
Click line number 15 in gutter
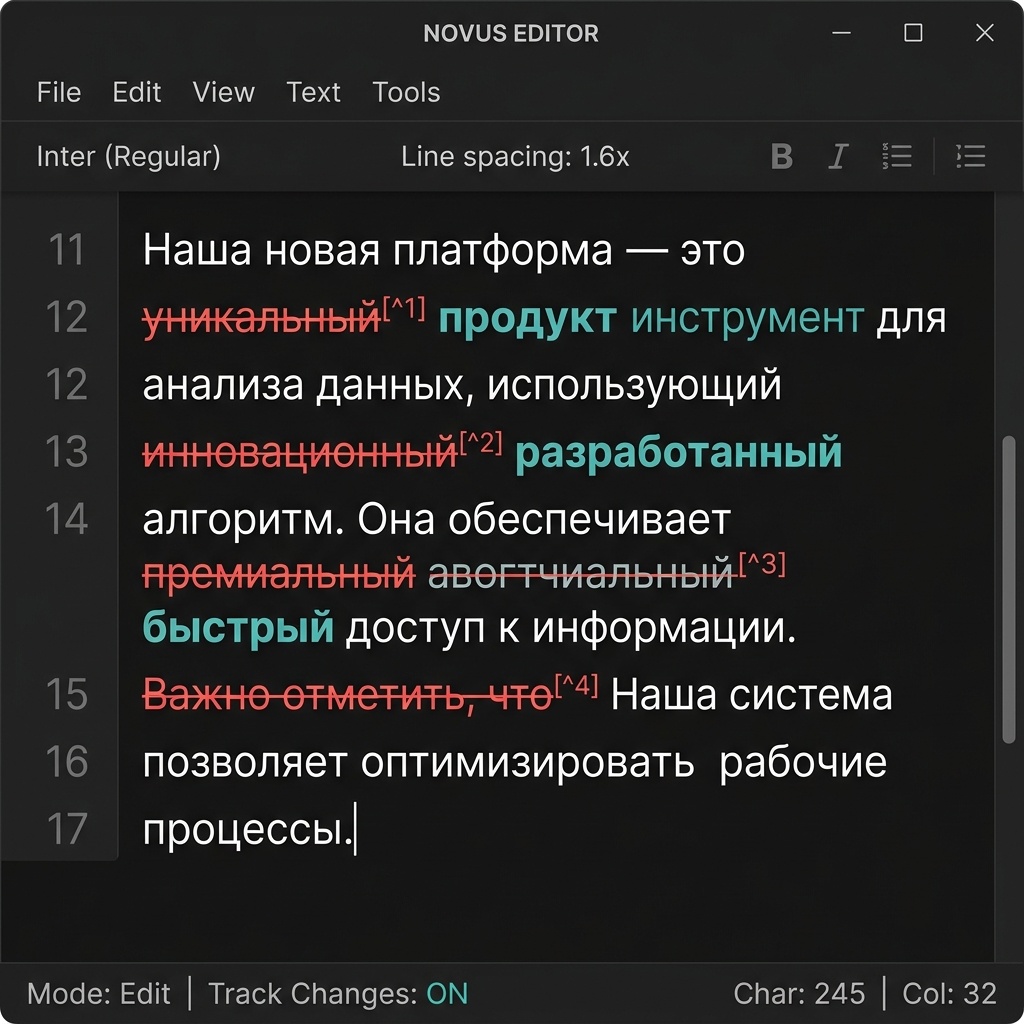(x=67, y=694)
